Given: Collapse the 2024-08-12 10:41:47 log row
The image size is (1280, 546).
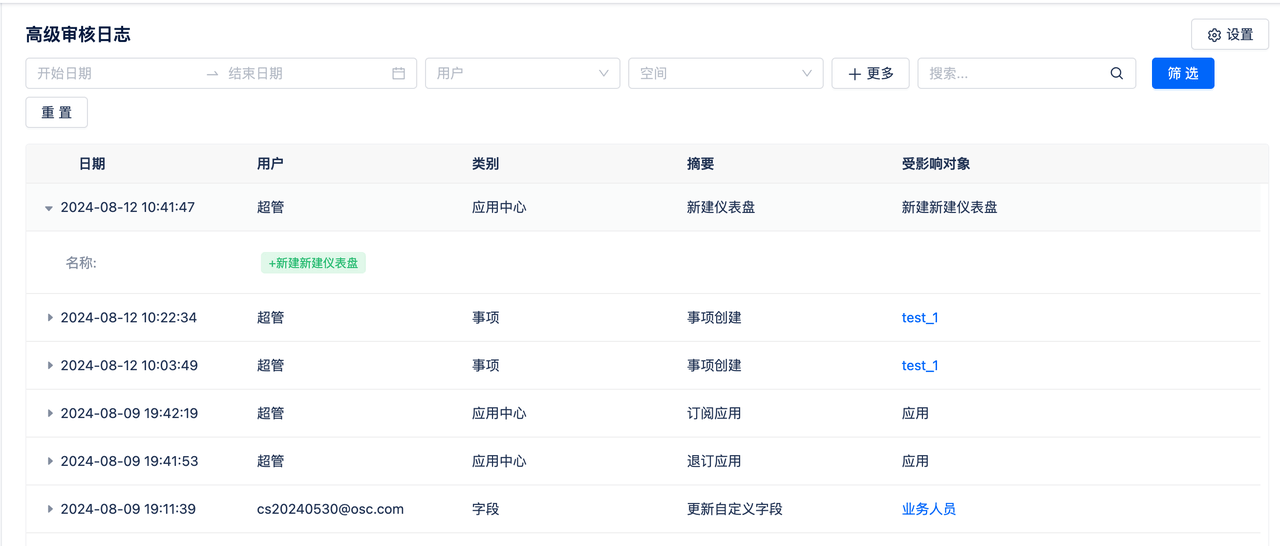Looking at the screenshot, I should pyautogui.click(x=48, y=208).
